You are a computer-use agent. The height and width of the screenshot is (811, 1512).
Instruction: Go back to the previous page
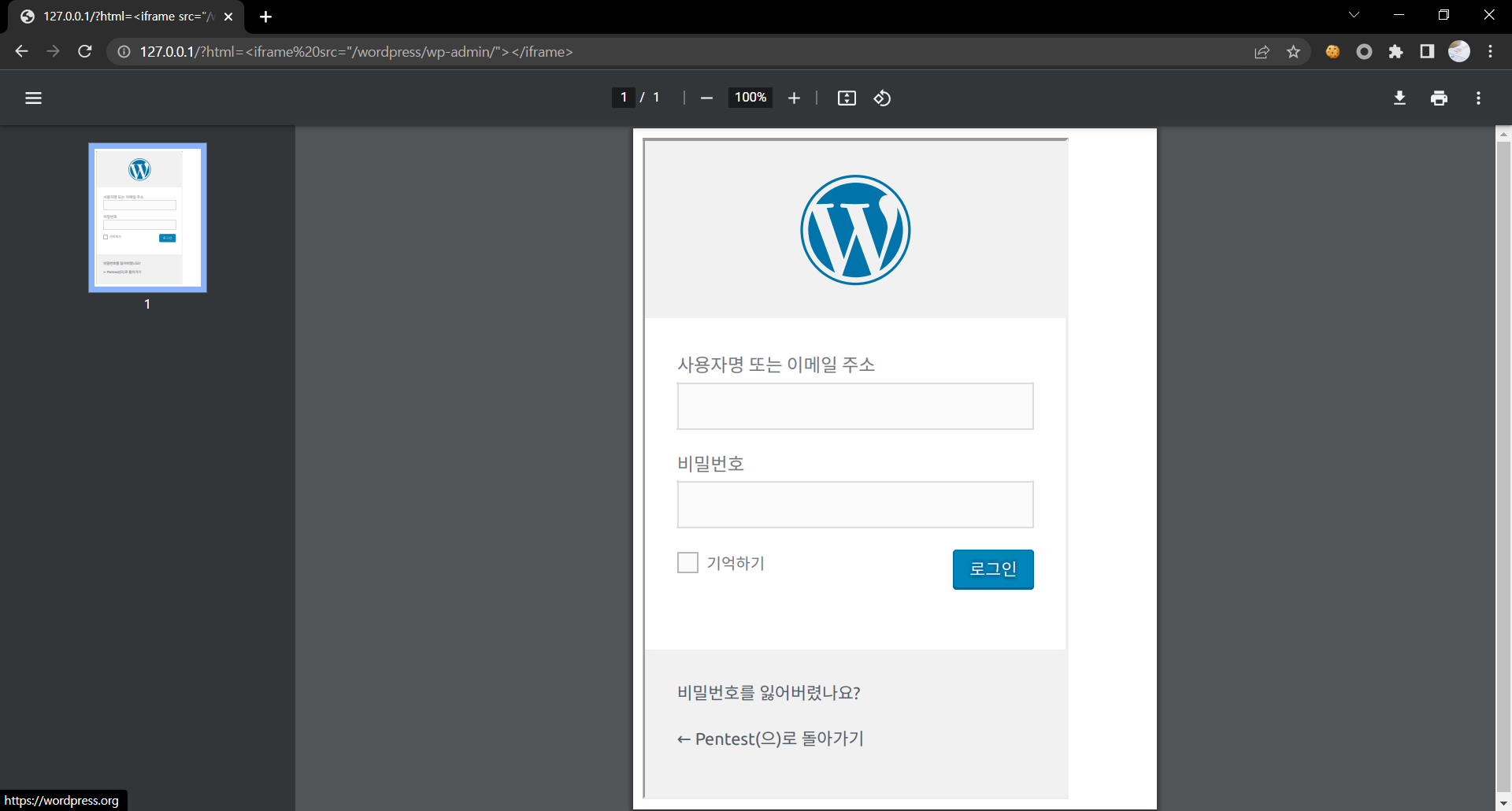[x=21, y=51]
